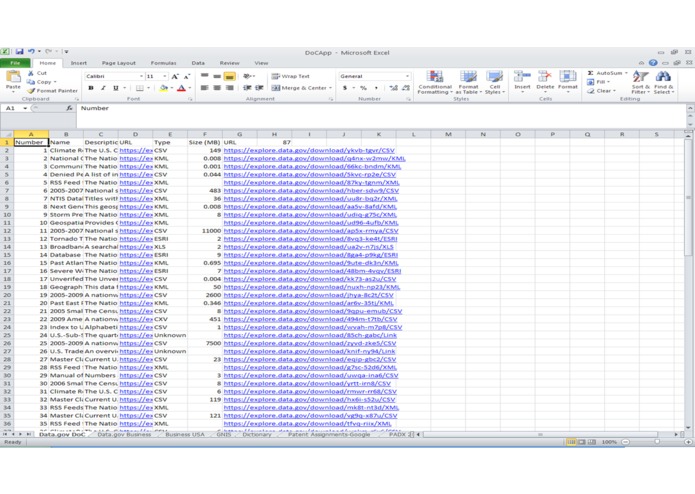
Task: Toggle center text alignment
Action: [x=217, y=88]
